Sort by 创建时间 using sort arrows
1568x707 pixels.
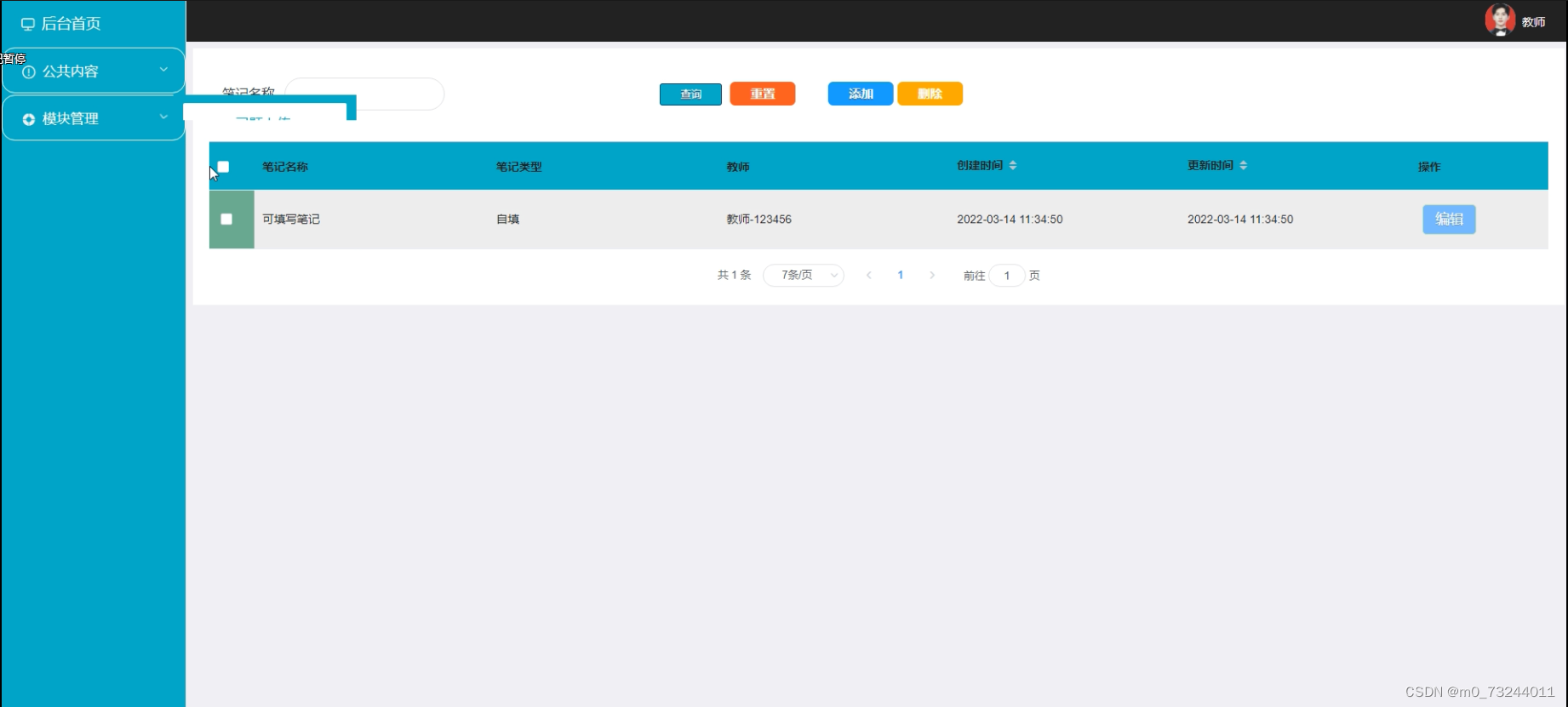click(1013, 165)
